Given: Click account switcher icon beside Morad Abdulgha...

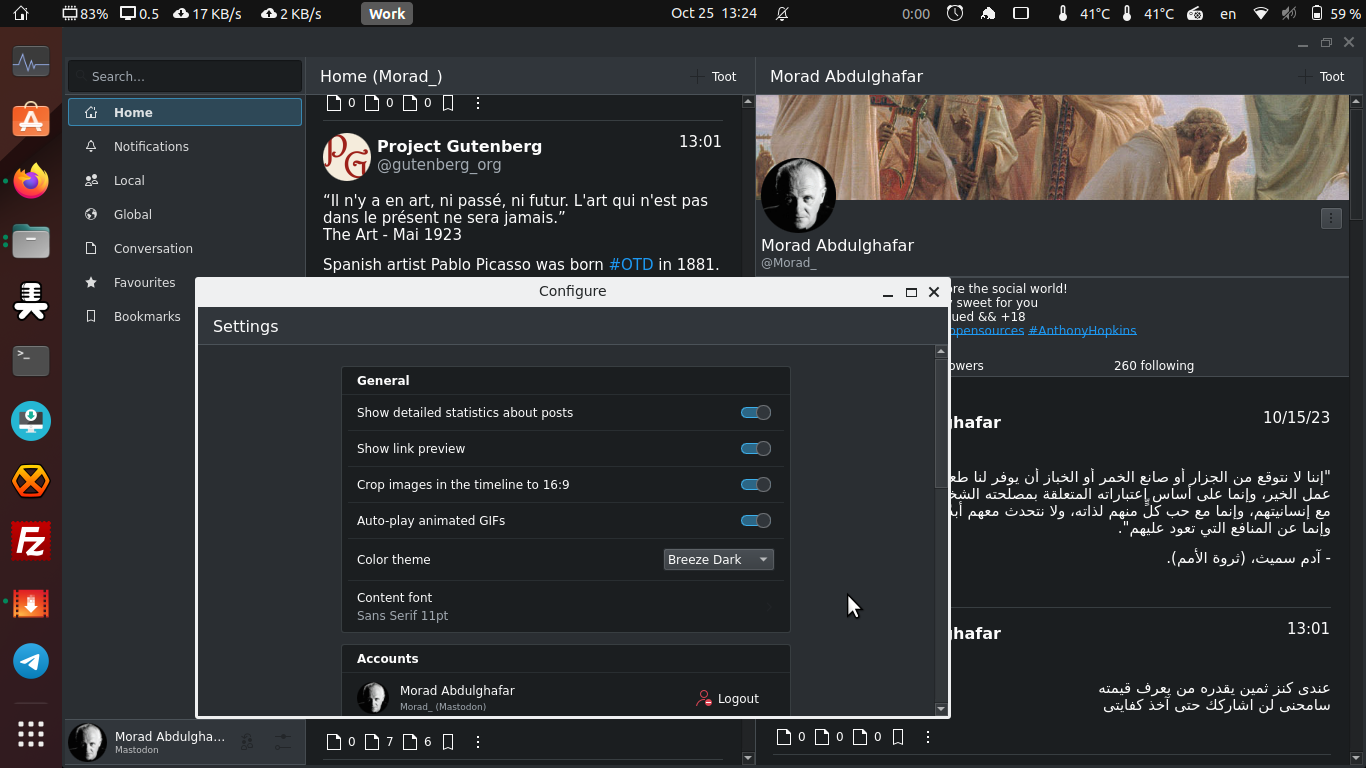Looking at the screenshot, I should click(x=246, y=742).
